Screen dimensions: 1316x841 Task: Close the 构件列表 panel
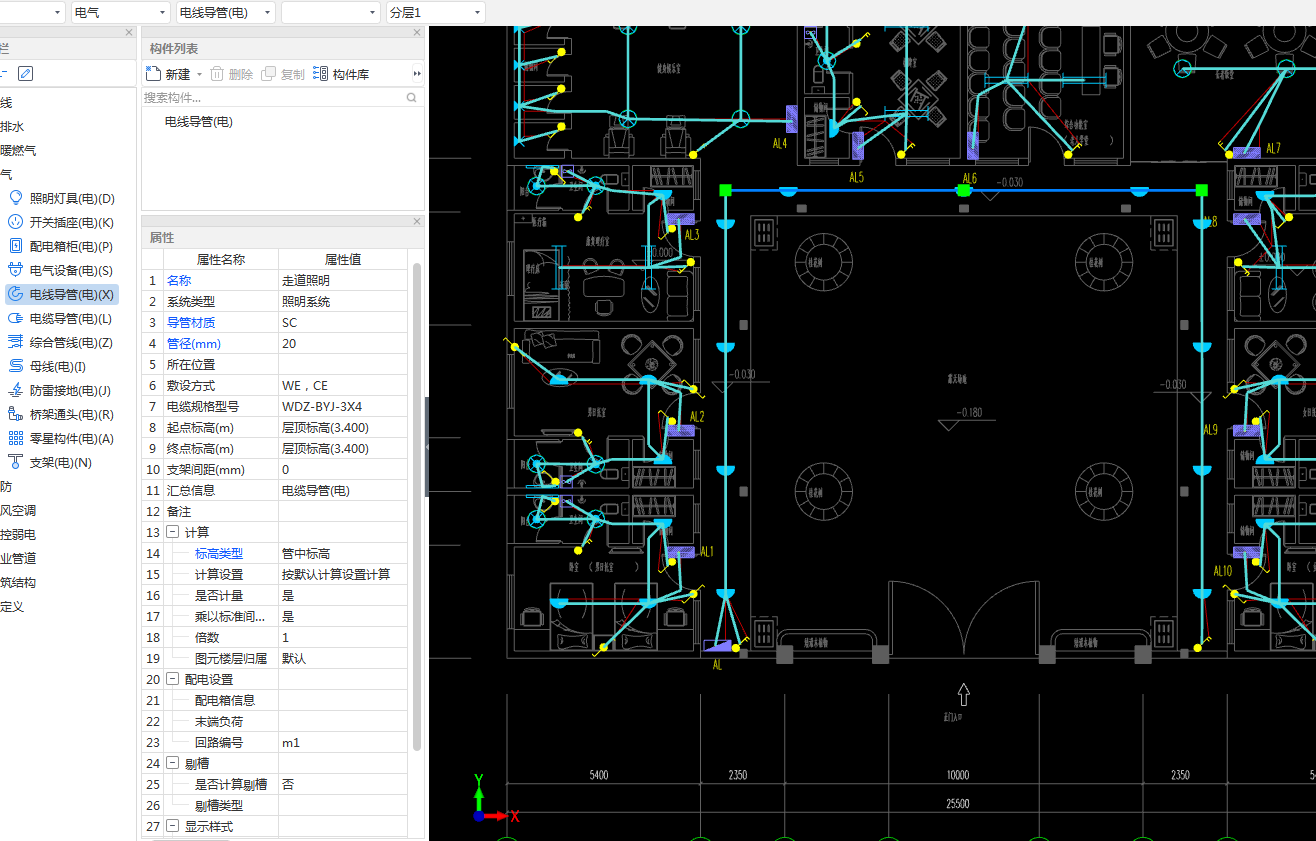[x=417, y=33]
